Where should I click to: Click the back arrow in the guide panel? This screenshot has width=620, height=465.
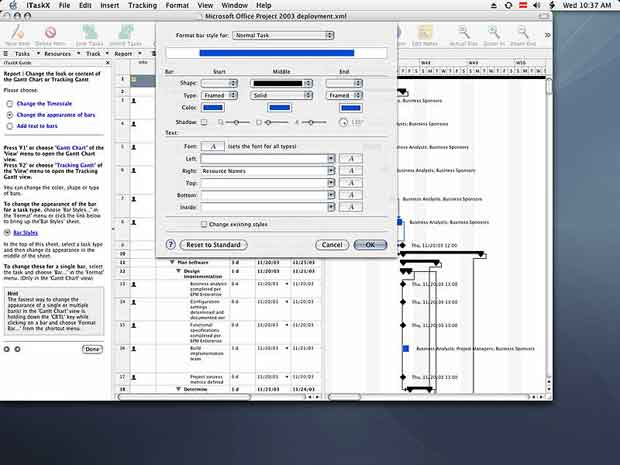point(6,349)
